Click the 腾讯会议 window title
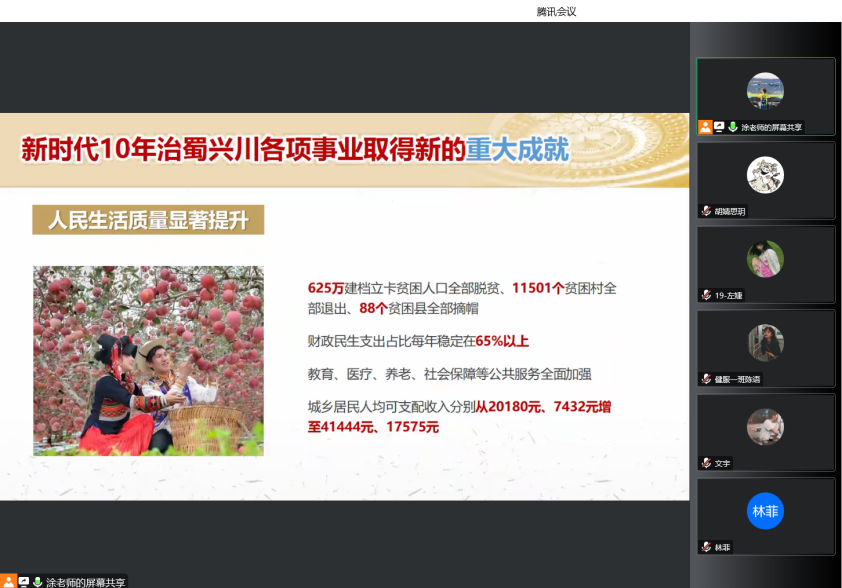 [556, 11]
